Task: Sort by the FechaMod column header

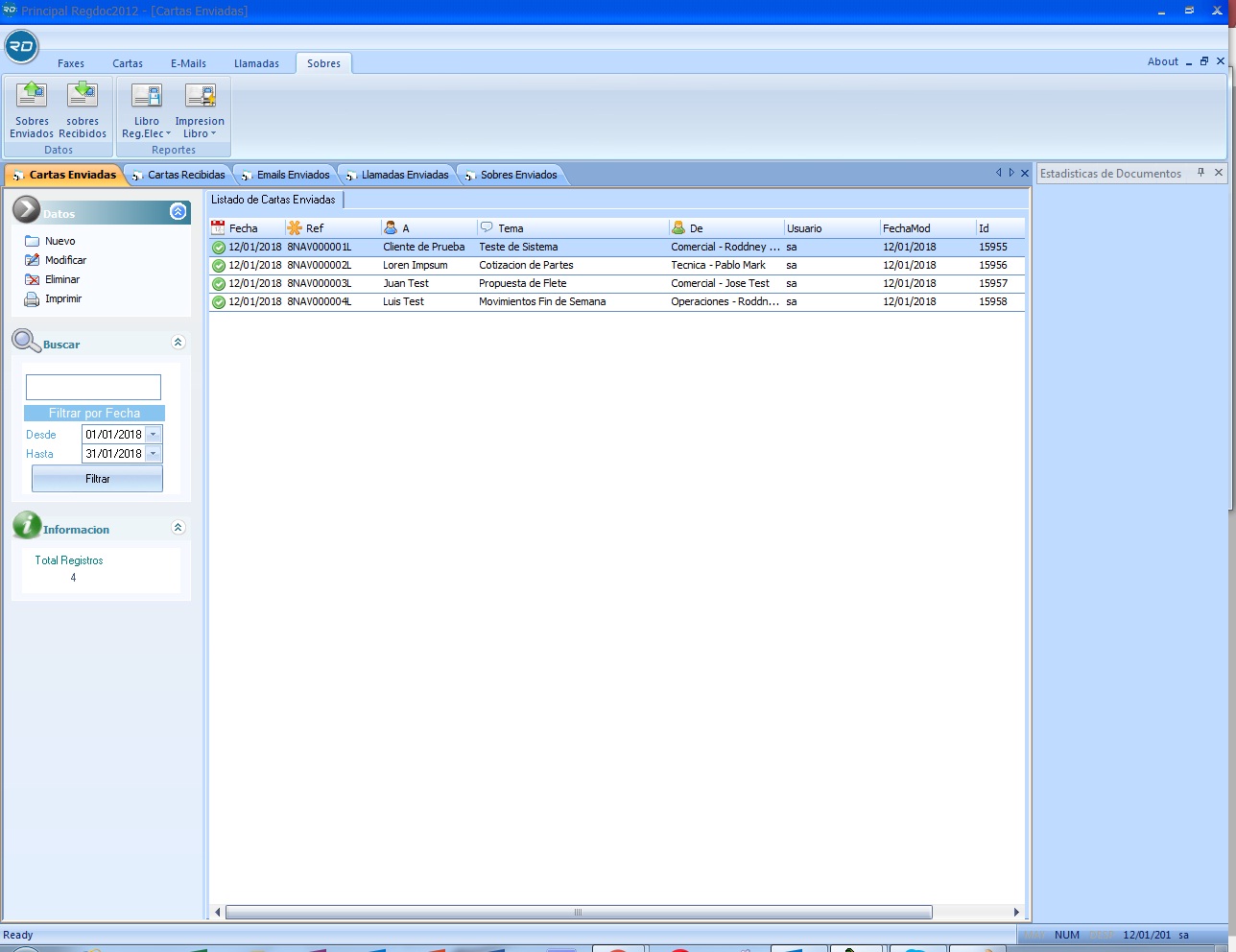Action: 928,228
